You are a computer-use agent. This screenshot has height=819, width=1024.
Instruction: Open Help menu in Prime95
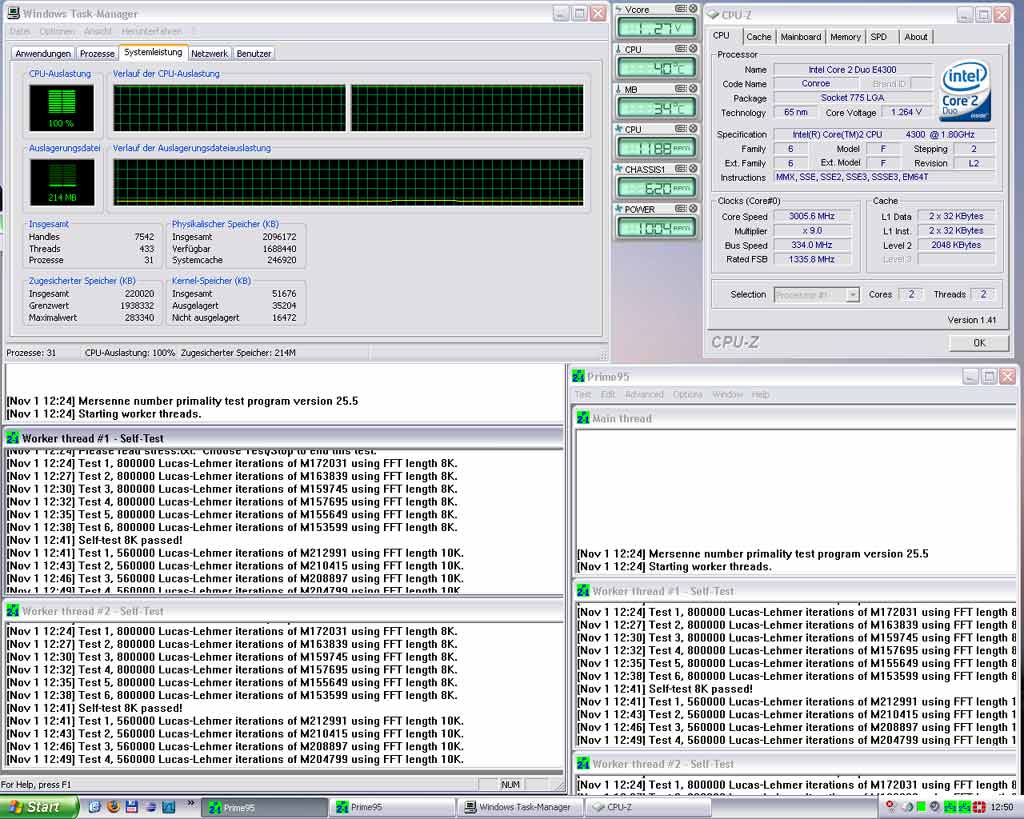pyautogui.click(x=760, y=394)
